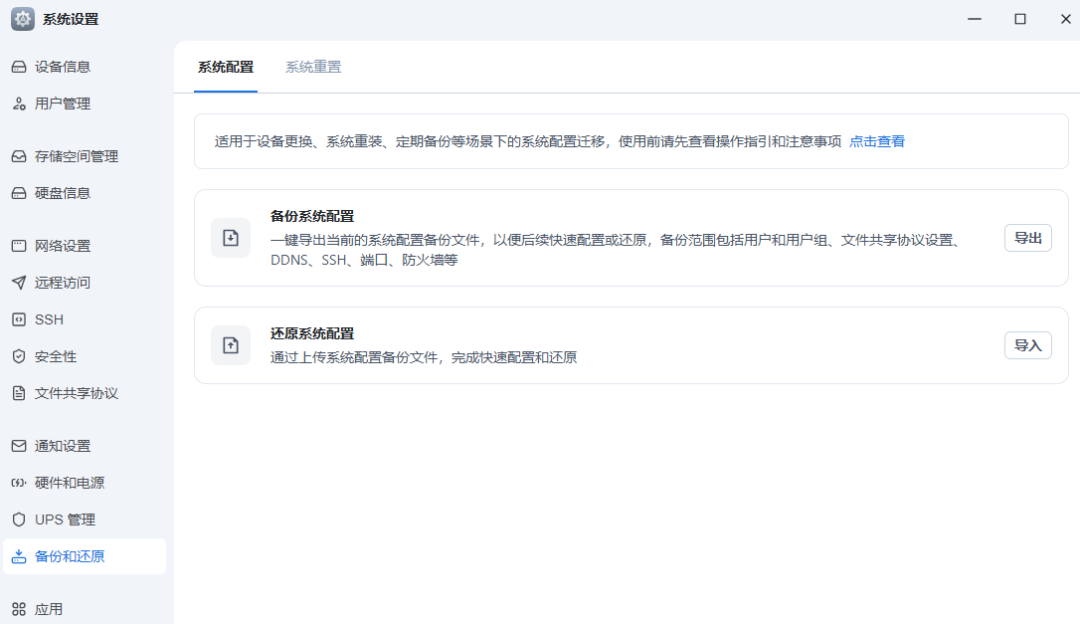This screenshot has height=624, width=1080.
Task: Click the 通知设置 envelope icon
Action: point(18,446)
